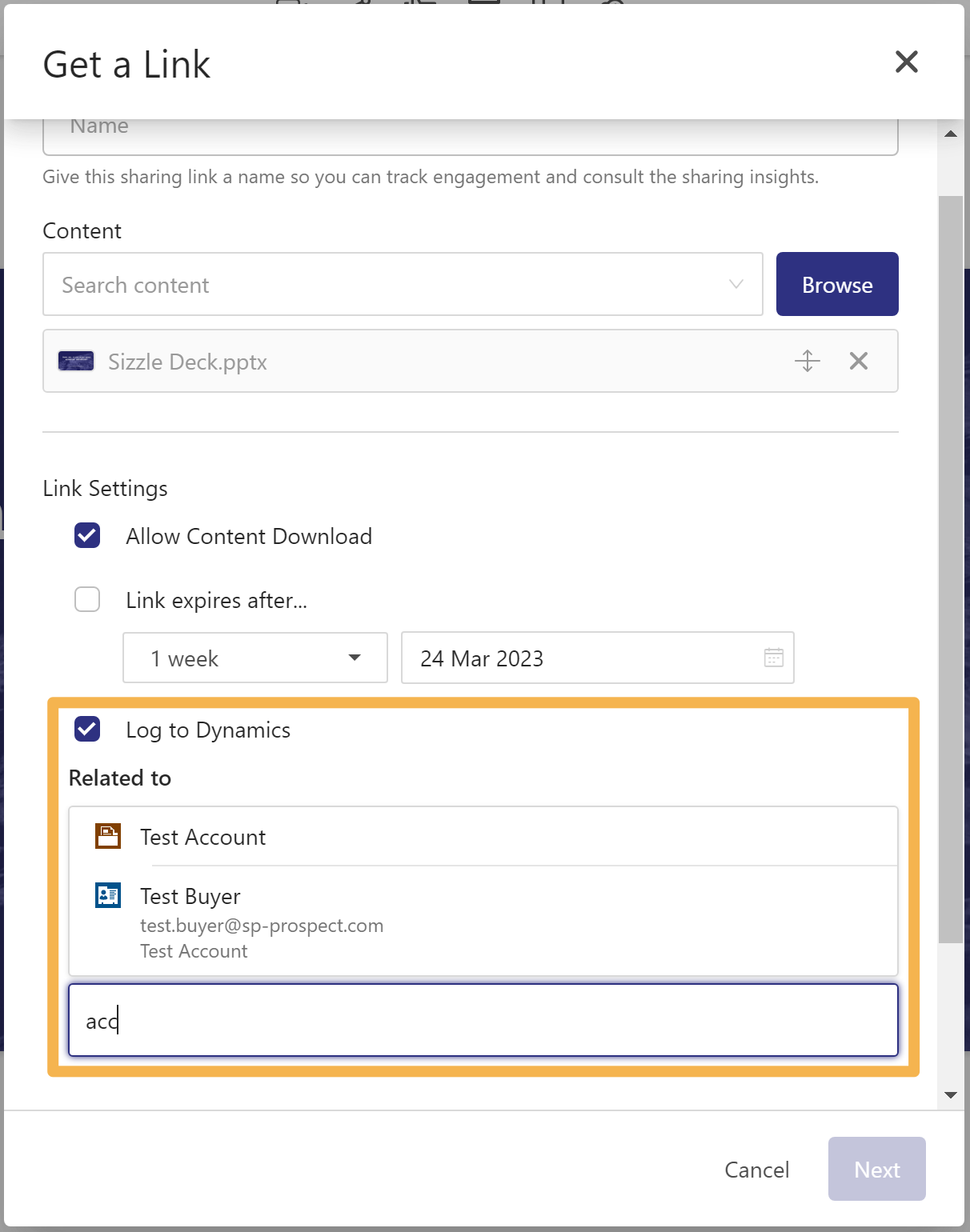
Task: Enable the Link expires after checkbox
Action: click(87, 599)
